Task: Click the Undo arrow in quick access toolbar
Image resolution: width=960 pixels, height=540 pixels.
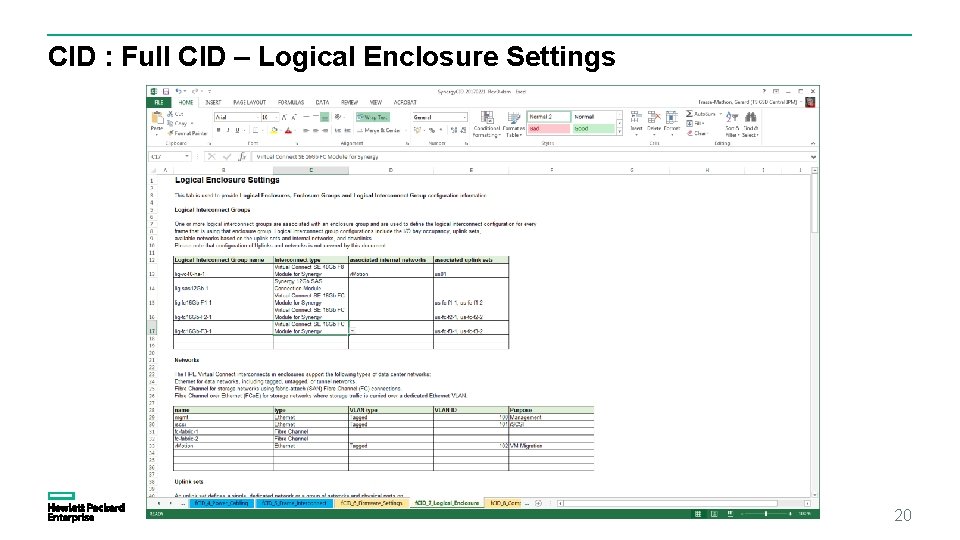Action: (x=178, y=91)
